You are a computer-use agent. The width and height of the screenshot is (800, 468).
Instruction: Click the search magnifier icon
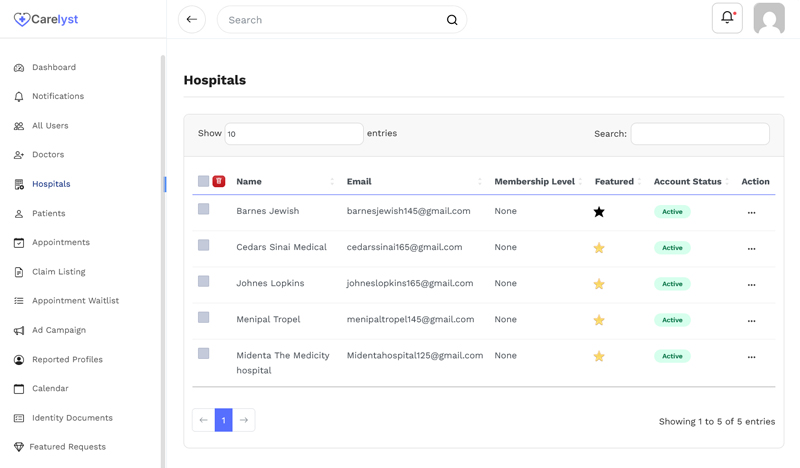click(452, 20)
